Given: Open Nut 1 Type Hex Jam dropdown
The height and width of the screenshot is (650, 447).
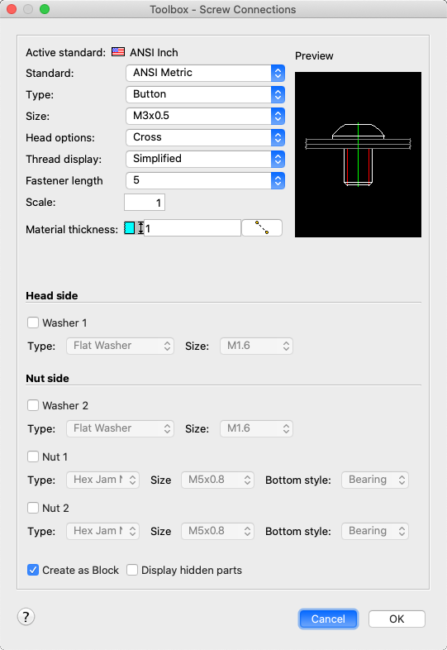Looking at the screenshot, I should click(103, 480).
